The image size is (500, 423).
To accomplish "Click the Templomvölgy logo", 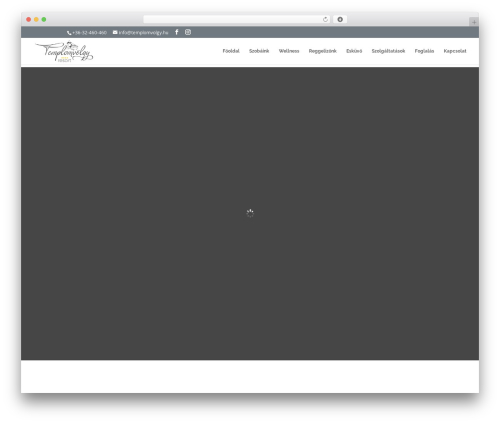I will point(64,52).
